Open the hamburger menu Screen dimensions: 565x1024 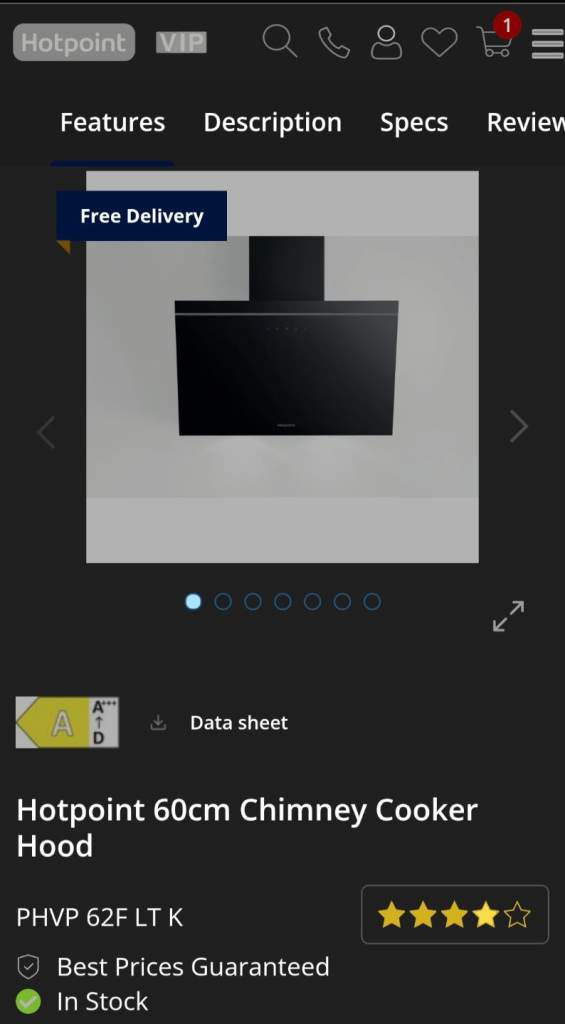[x=547, y=44]
